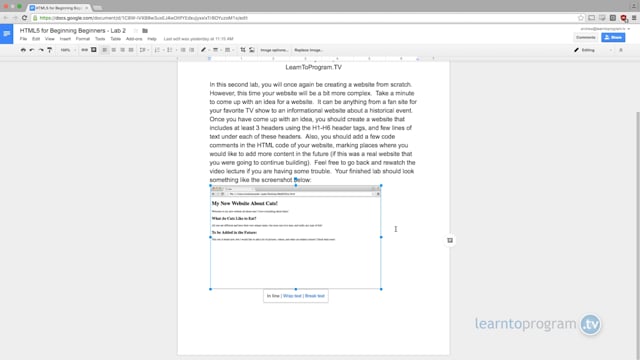Viewport: 640px width, 360px height.
Task: Click the red shield extension icon
Action: (x=623, y=18)
